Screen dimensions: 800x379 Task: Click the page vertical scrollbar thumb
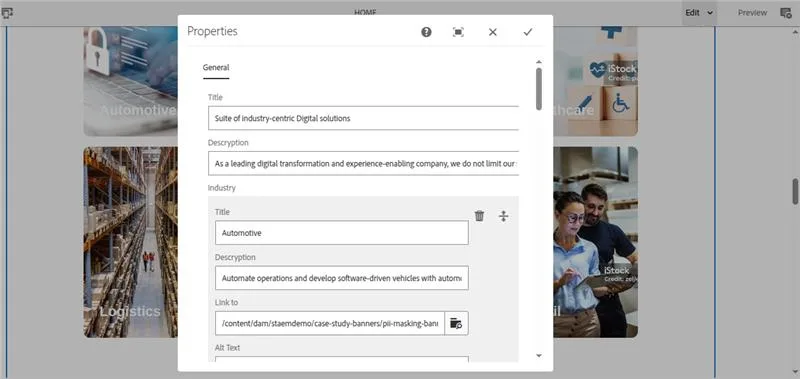pos(795,192)
